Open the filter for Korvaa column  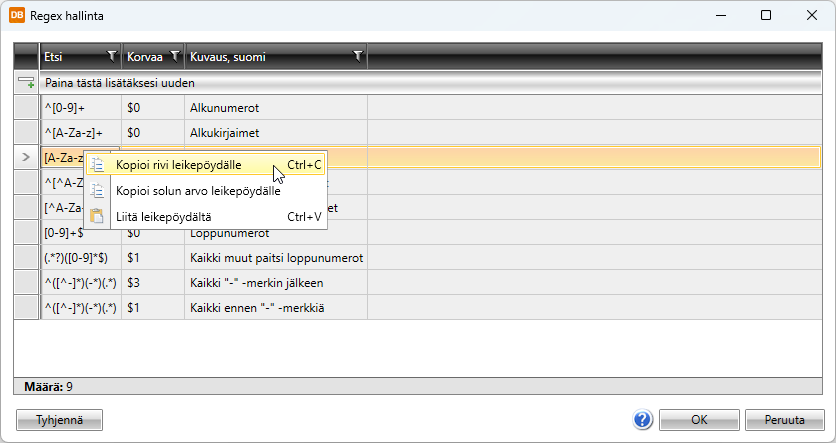(x=175, y=57)
